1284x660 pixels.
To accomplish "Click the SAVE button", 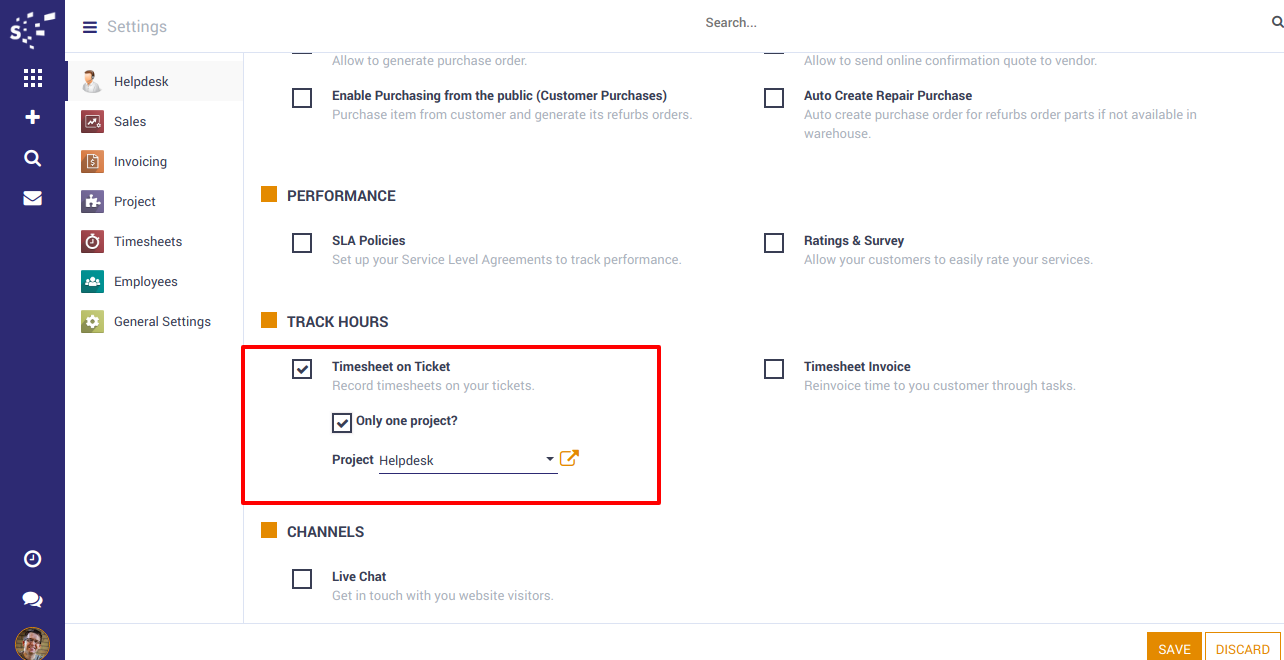I will click(x=1174, y=648).
